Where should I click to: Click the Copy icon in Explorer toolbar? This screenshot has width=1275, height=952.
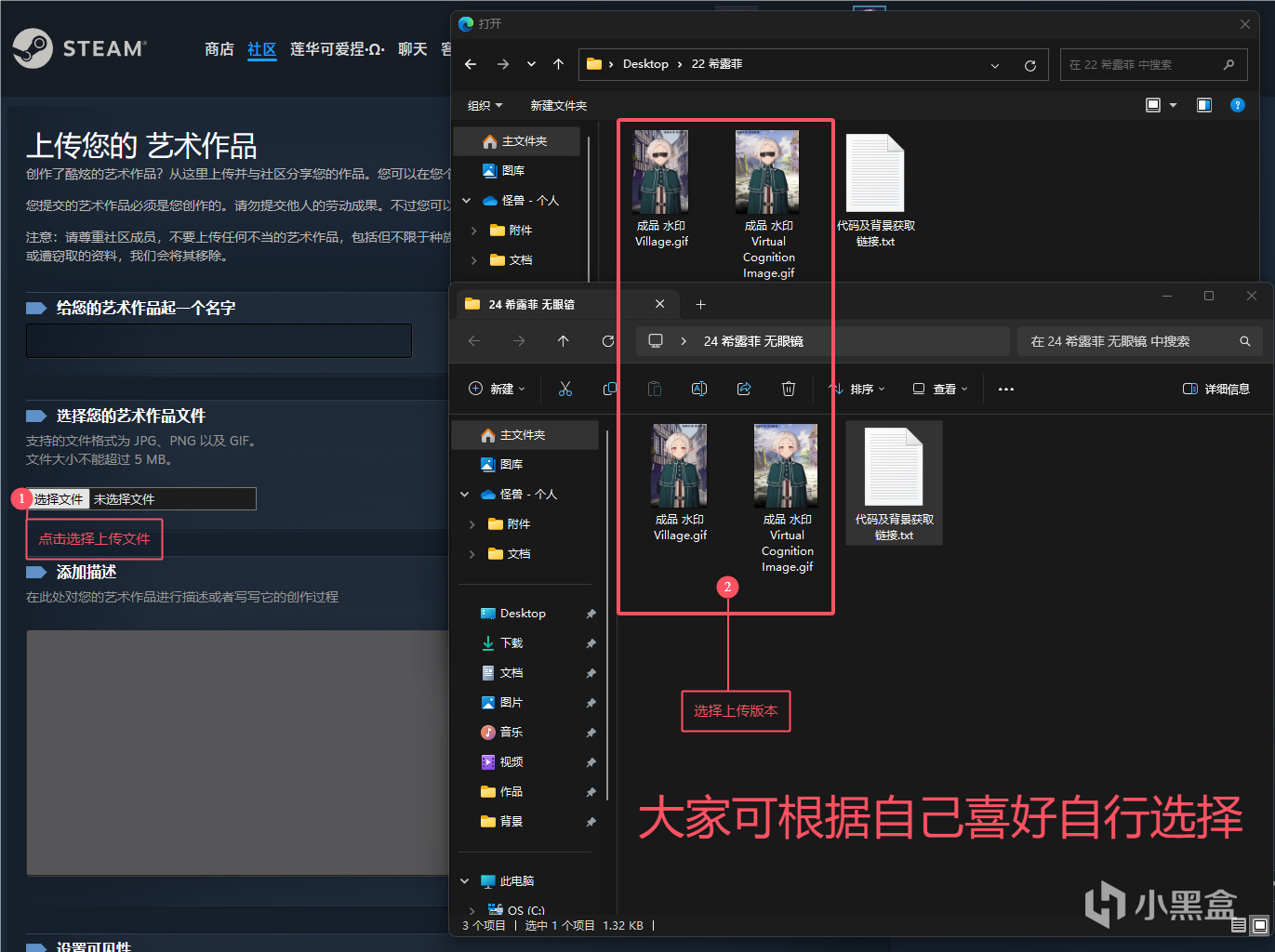coord(610,389)
